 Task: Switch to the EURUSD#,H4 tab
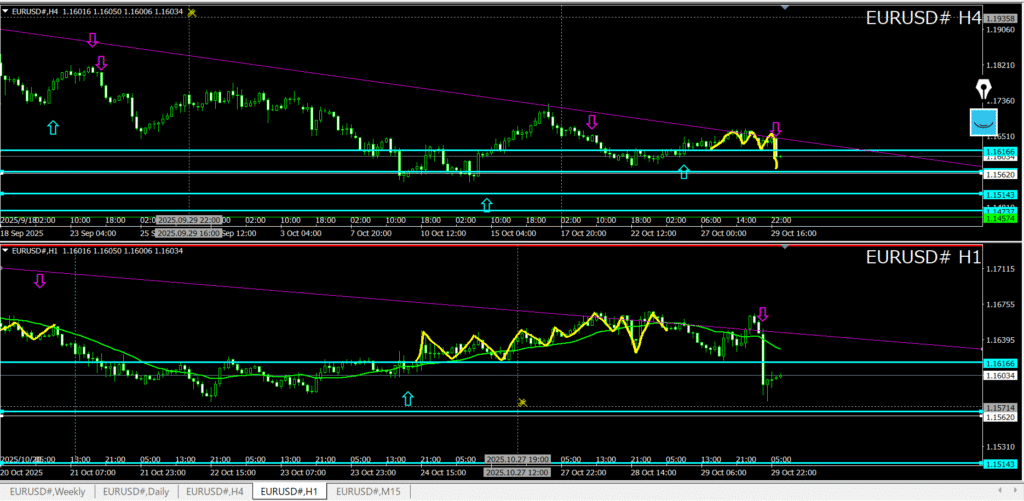[214, 491]
